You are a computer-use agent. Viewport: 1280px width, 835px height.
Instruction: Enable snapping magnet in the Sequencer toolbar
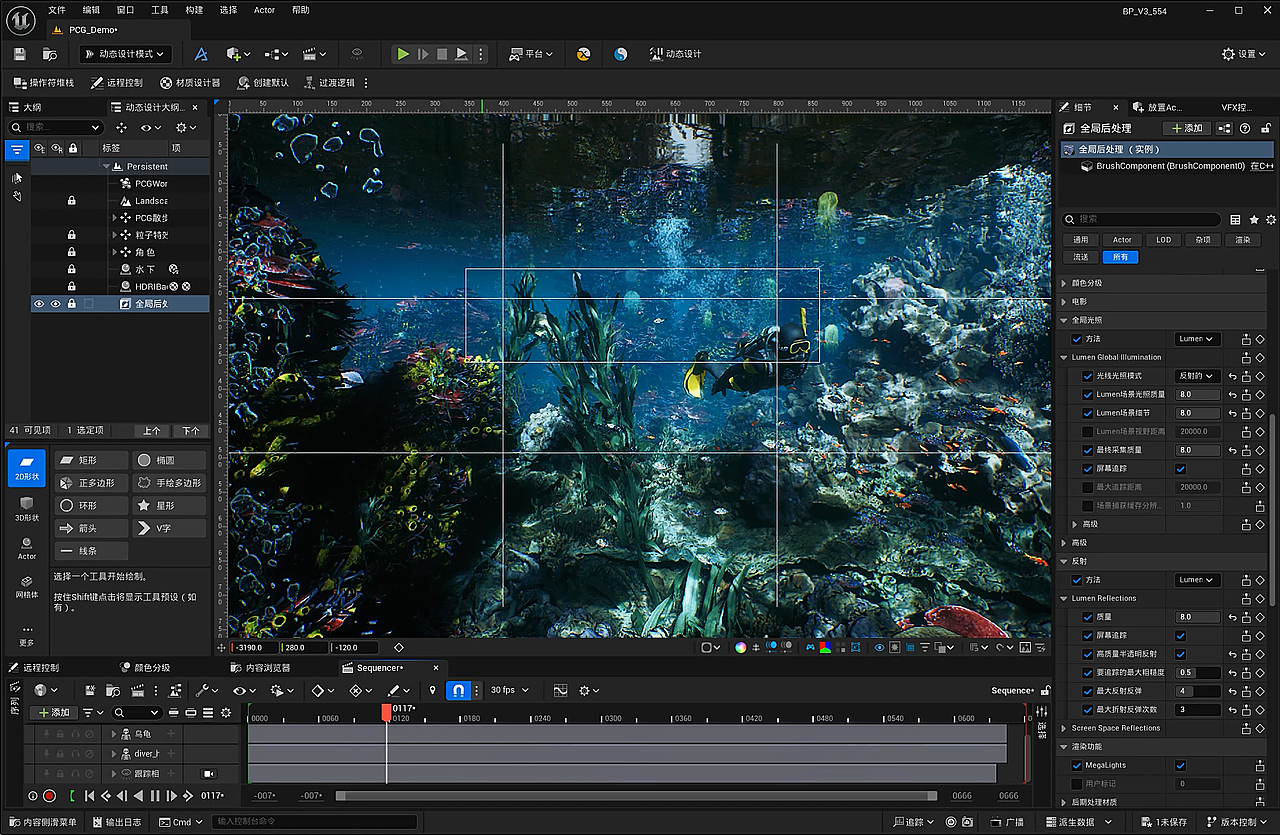coord(459,690)
